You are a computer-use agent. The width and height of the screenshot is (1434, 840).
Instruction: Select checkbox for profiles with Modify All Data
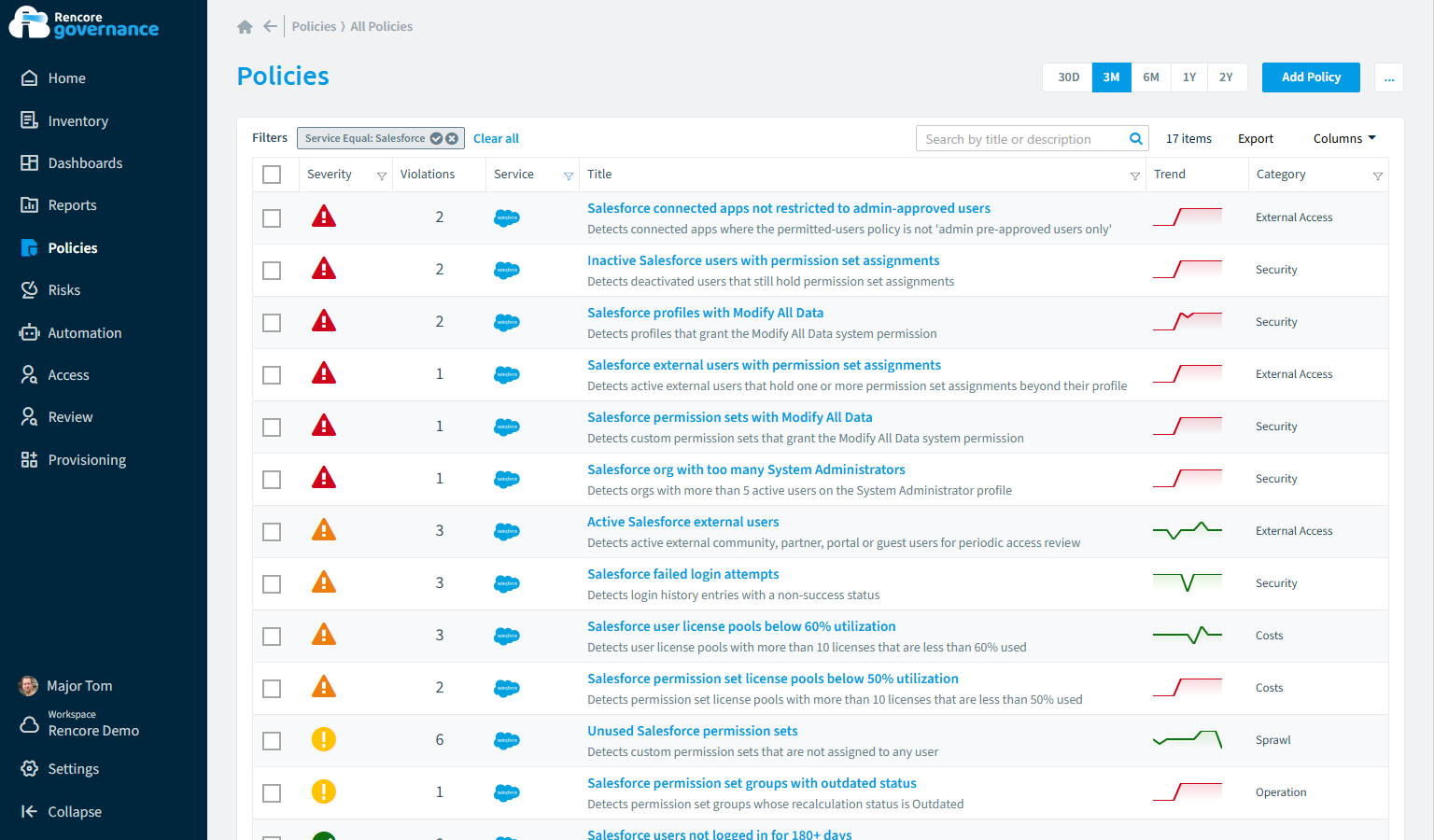pos(272,323)
